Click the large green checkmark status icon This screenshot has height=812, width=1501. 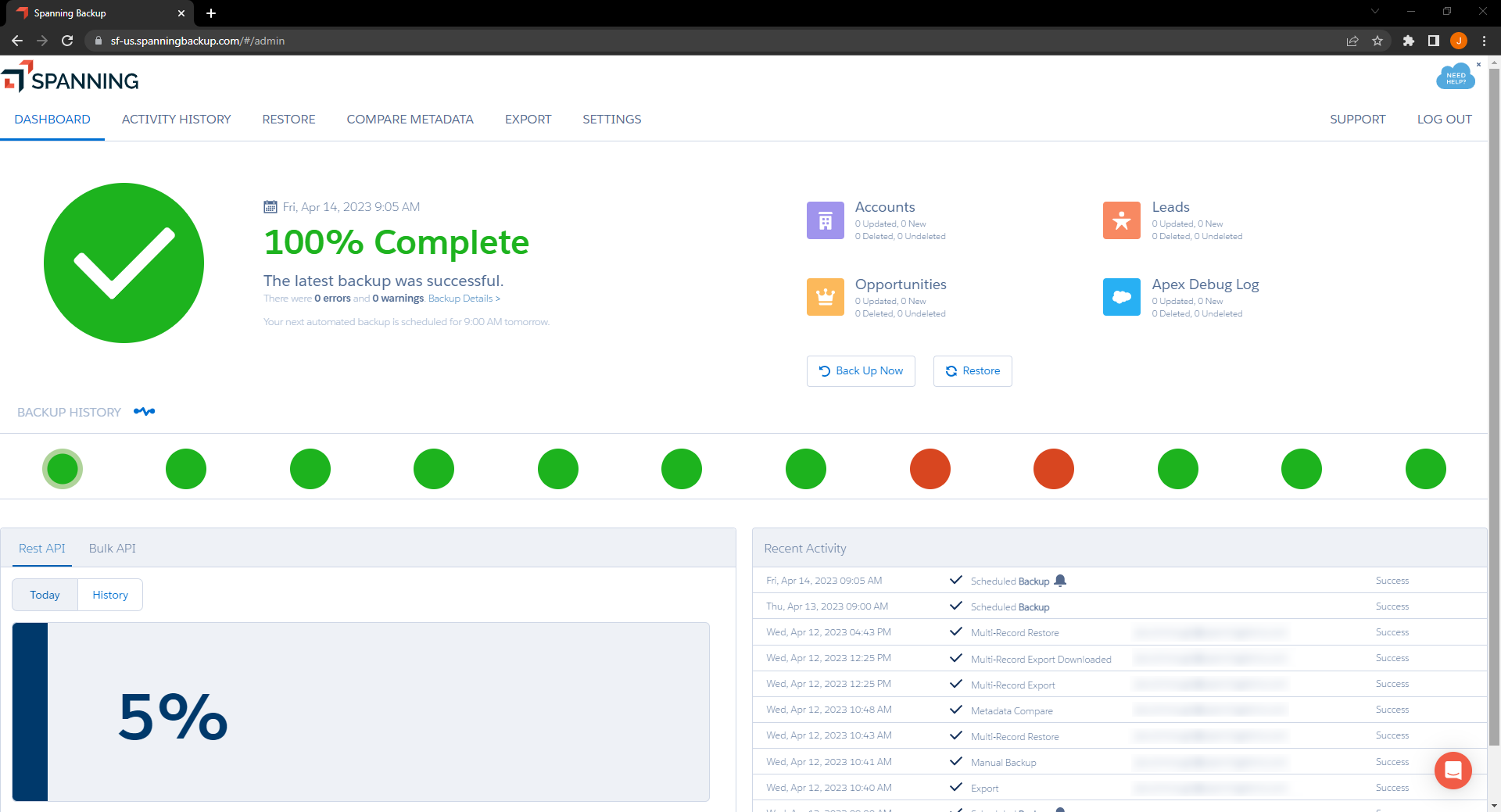click(x=124, y=263)
